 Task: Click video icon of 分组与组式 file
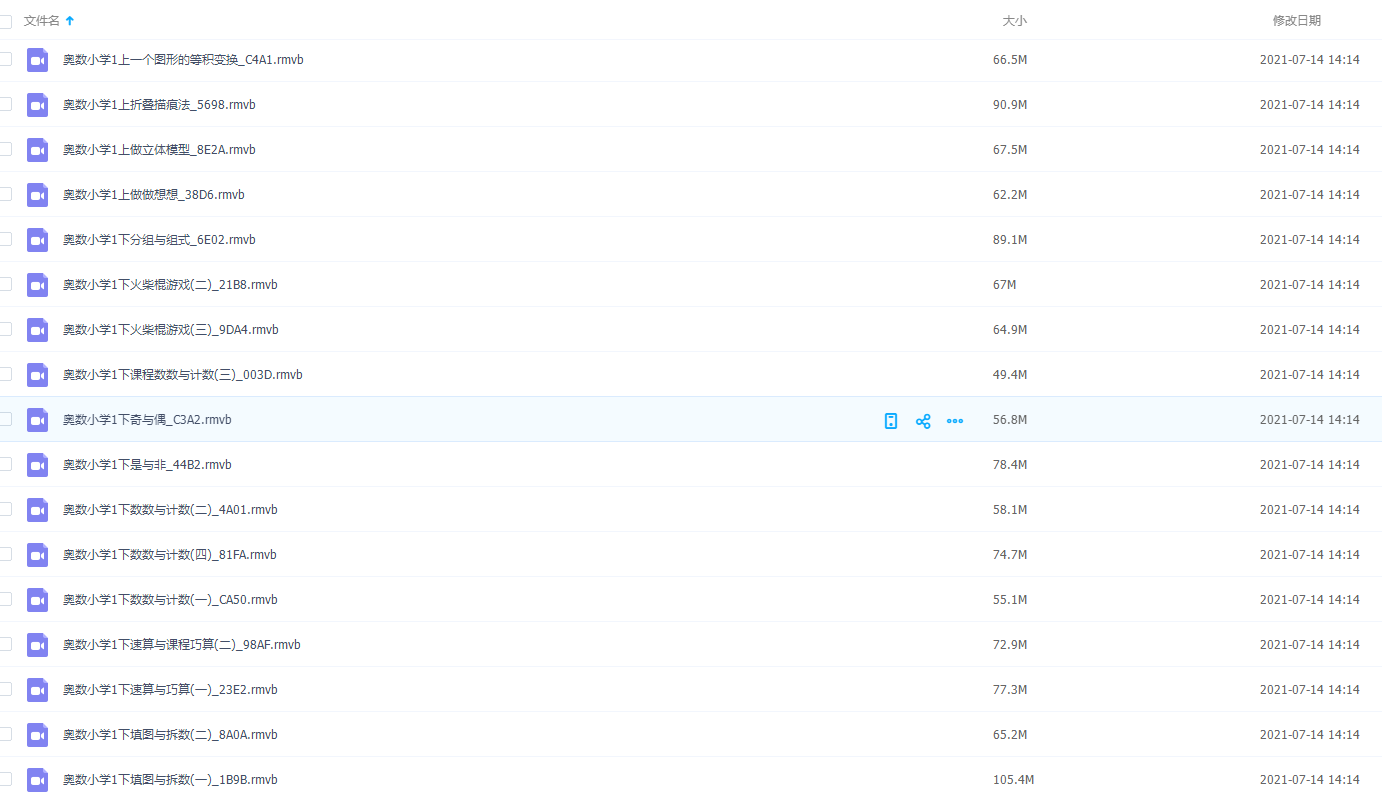coord(38,240)
